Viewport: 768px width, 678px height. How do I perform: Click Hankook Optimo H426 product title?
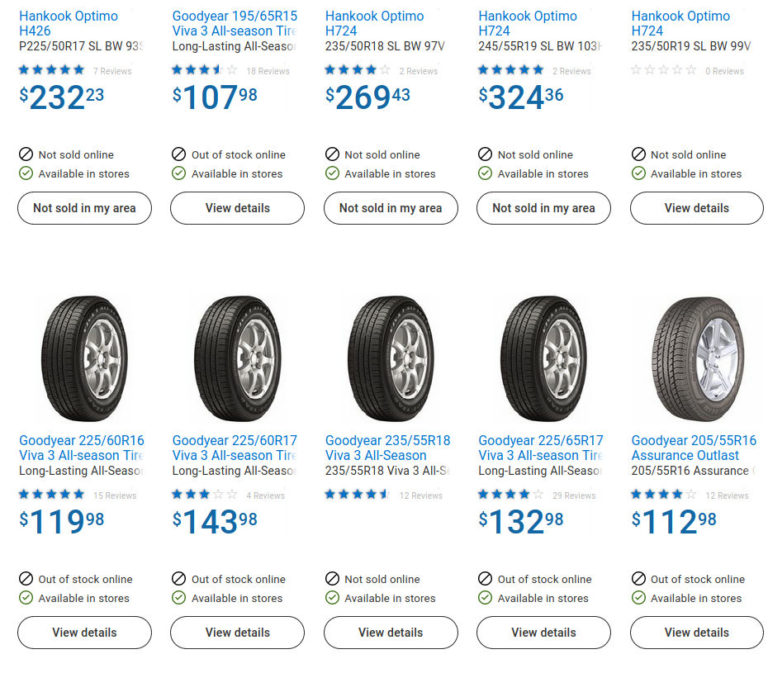click(69, 24)
